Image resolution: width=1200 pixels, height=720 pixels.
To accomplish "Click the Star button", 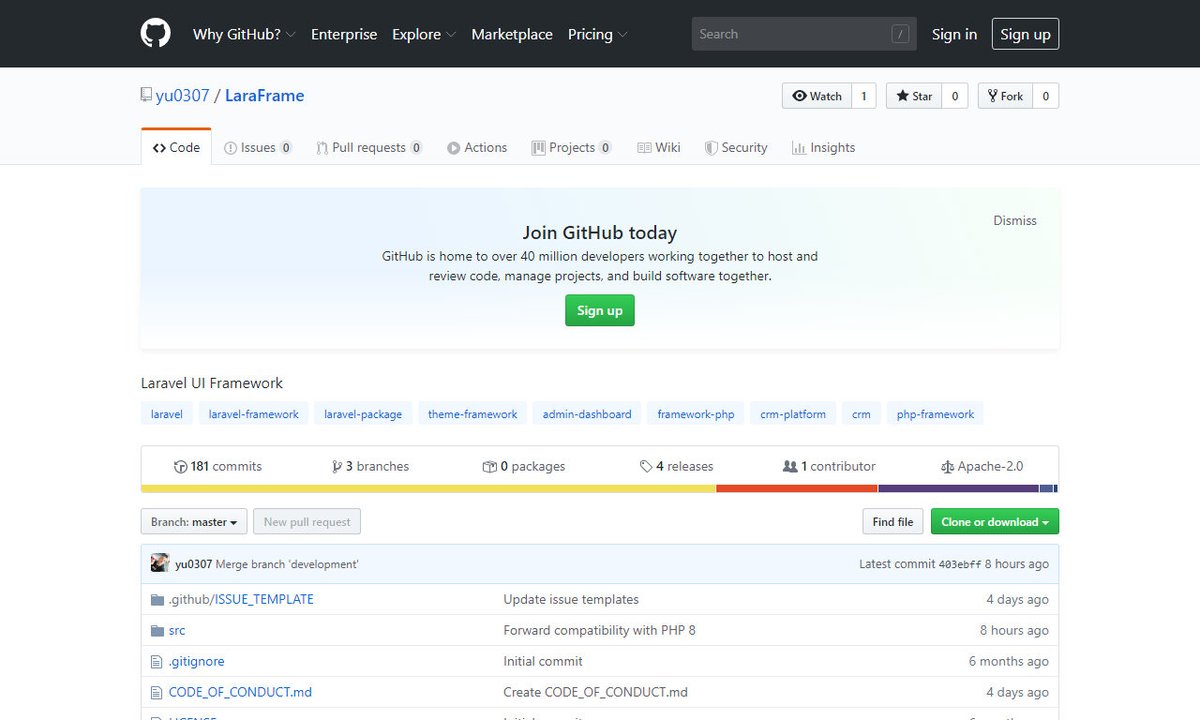I will click(914, 96).
